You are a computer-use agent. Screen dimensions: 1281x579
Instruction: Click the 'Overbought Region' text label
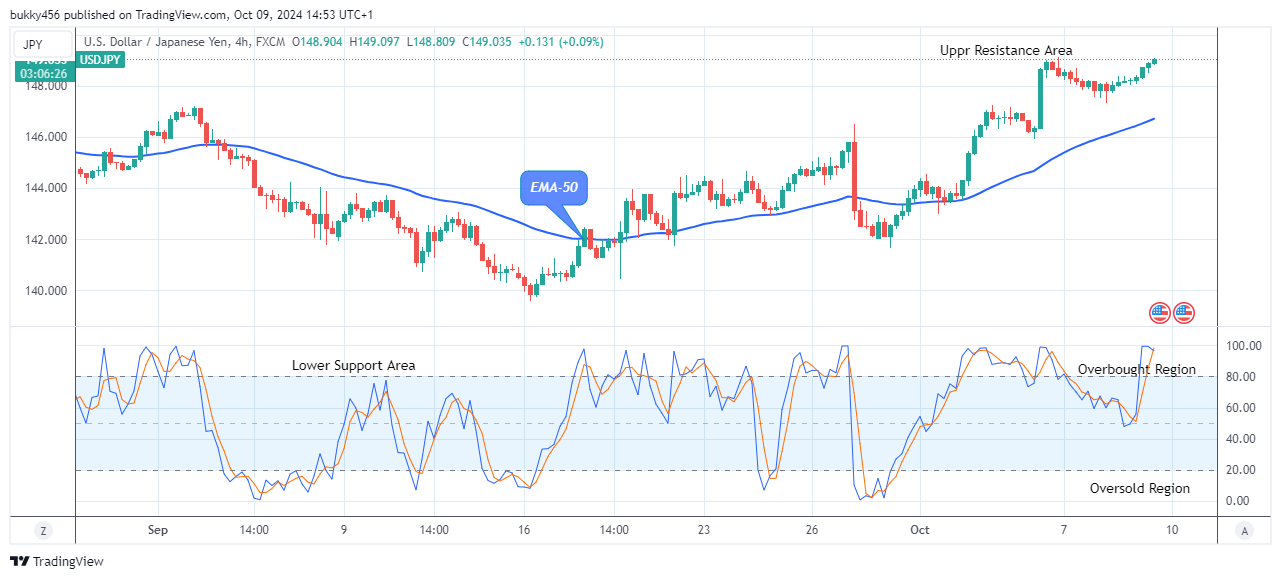1136,369
